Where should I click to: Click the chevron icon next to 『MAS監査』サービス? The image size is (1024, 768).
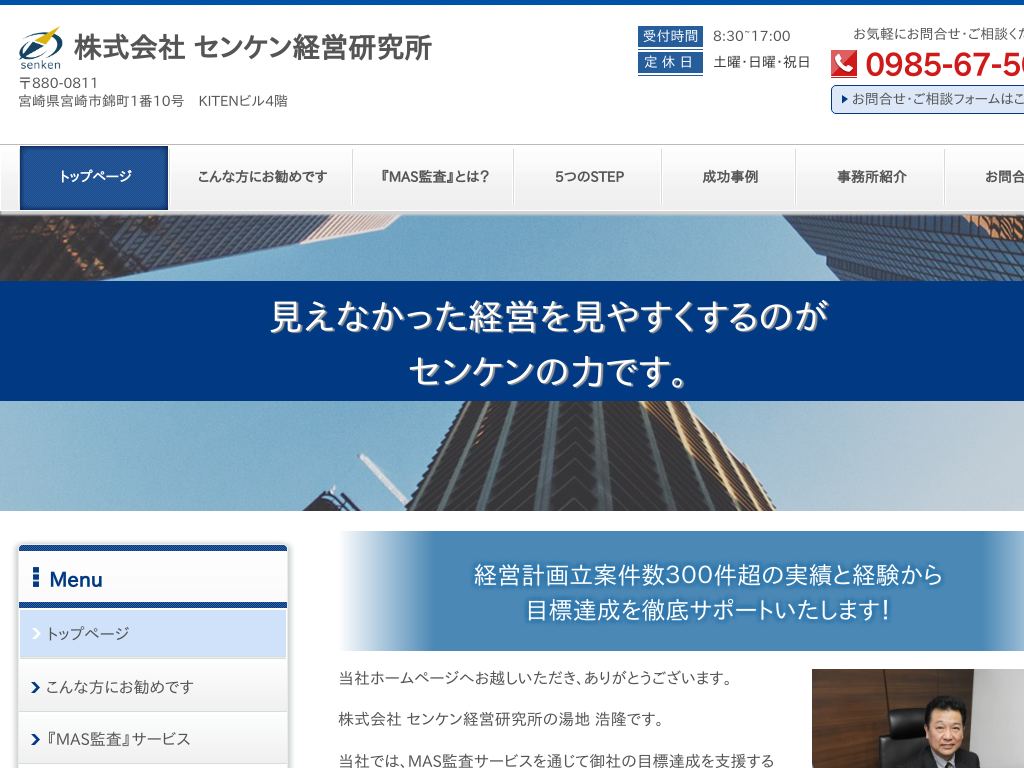(x=38, y=739)
